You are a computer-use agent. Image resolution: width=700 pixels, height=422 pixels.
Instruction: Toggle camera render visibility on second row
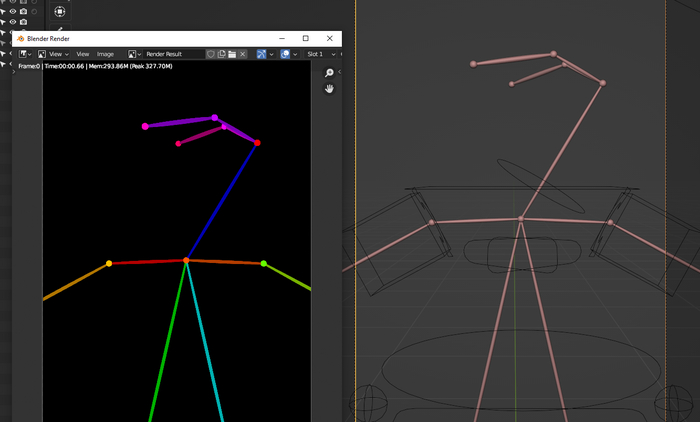23,11
